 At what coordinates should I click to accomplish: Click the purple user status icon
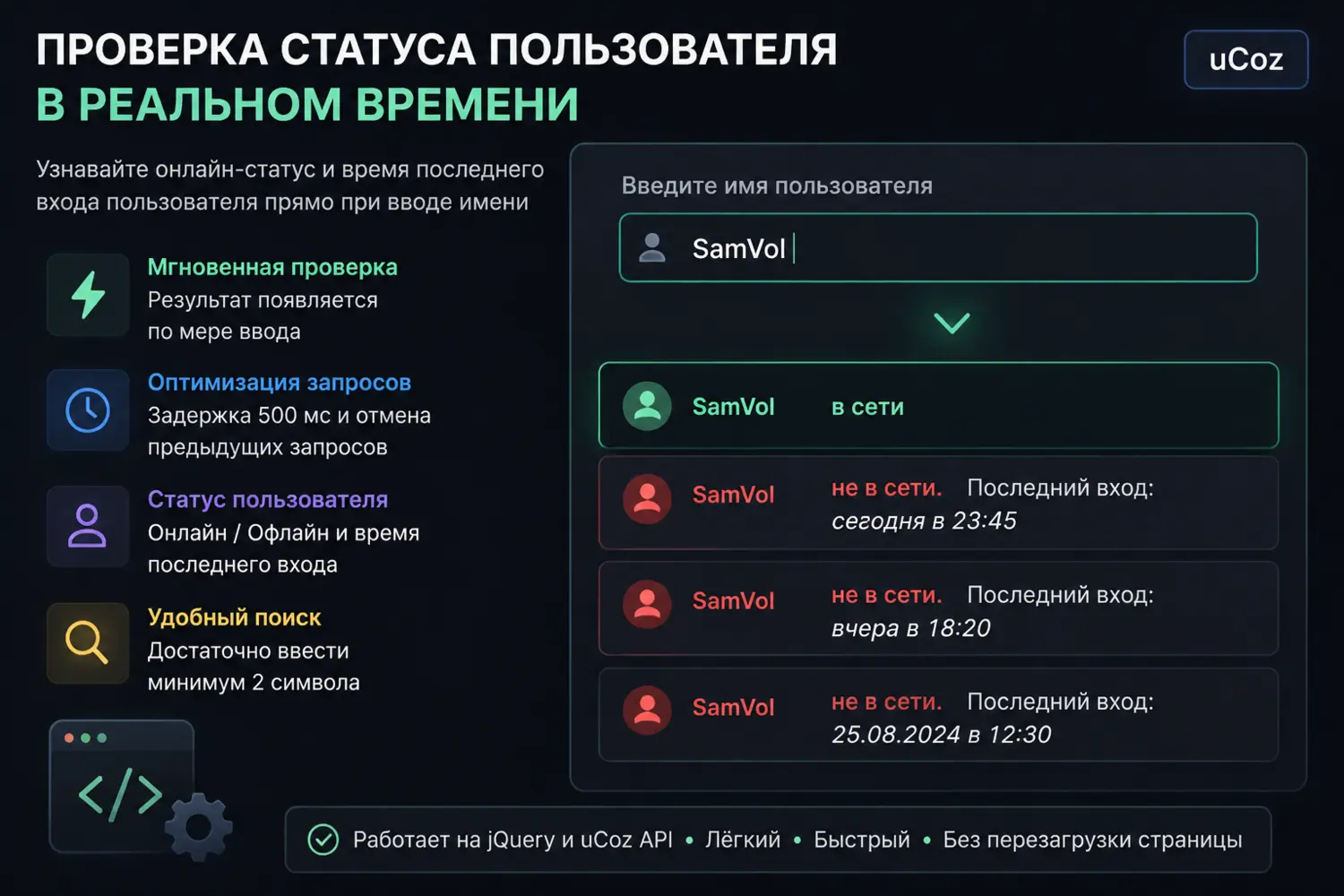pos(88,527)
